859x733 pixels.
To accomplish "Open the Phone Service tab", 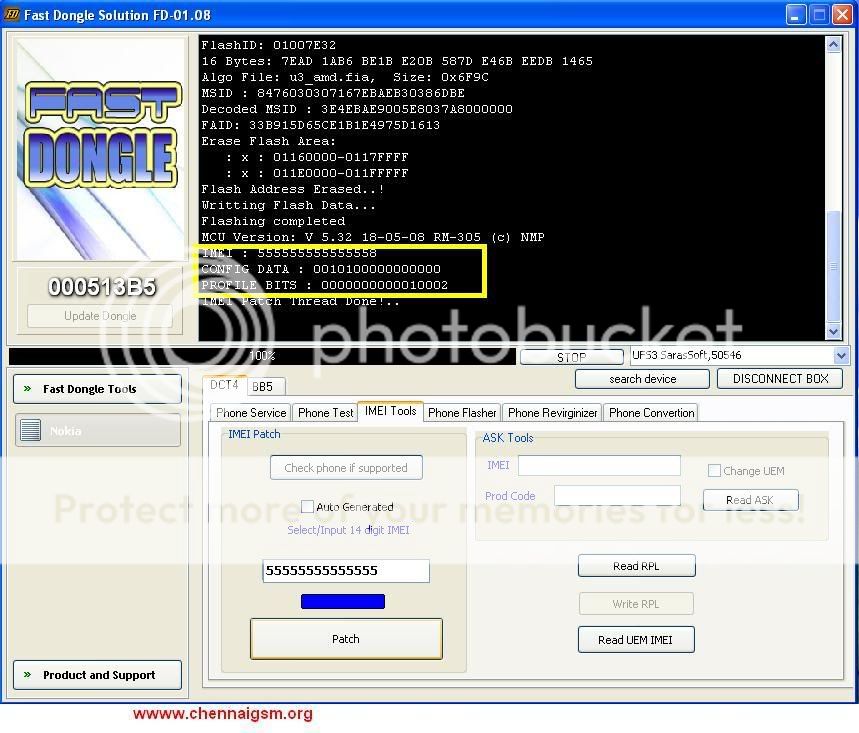I will tap(251, 413).
